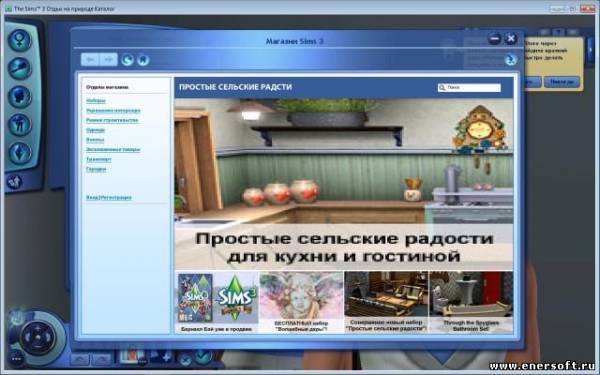The height and width of the screenshot is (375, 600).
Task: Click the refresh button in store toolbar
Action: coord(127,60)
